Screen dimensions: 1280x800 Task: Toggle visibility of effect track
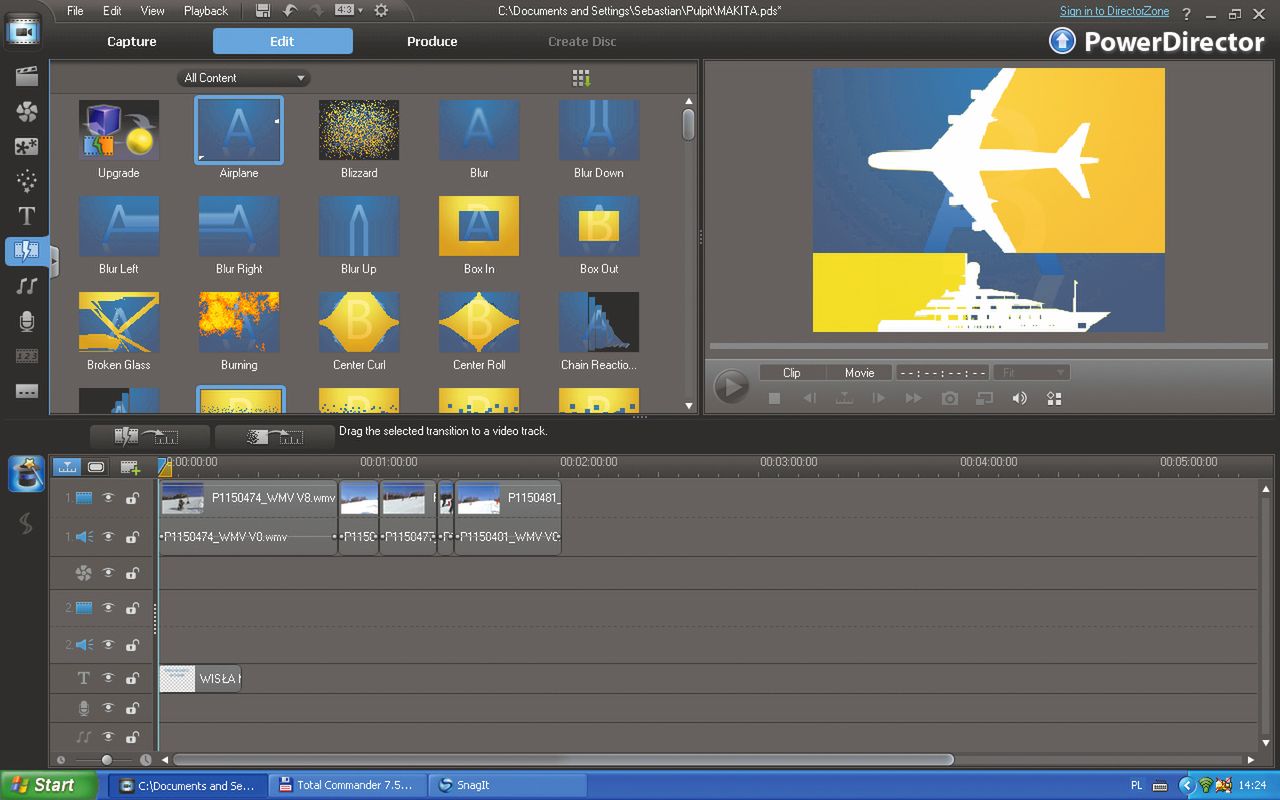pos(108,573)
